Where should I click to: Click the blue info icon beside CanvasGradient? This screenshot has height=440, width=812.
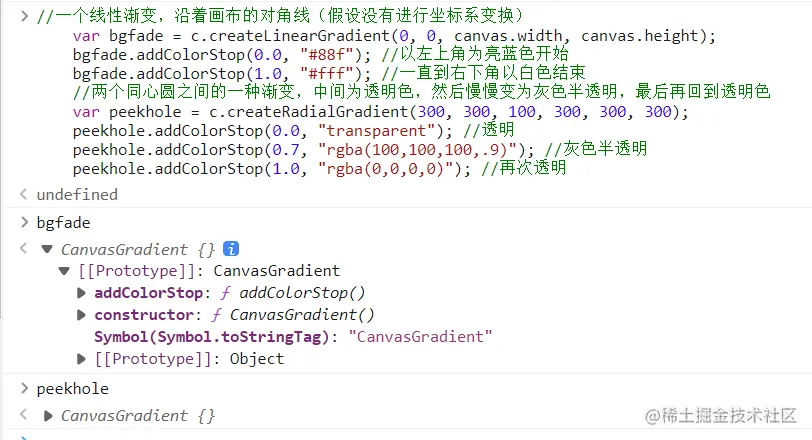[x=230, y=249]
